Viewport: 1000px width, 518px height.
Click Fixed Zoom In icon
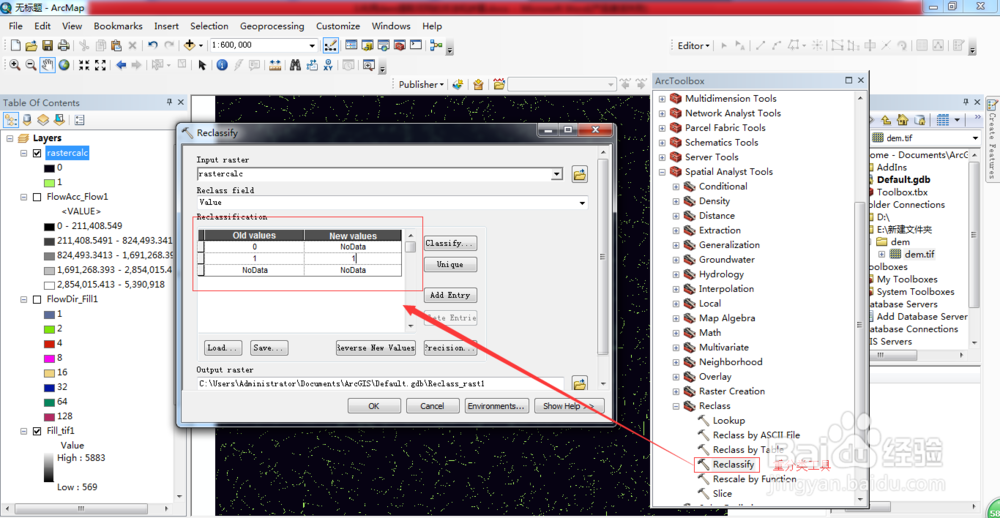point(84,65)
